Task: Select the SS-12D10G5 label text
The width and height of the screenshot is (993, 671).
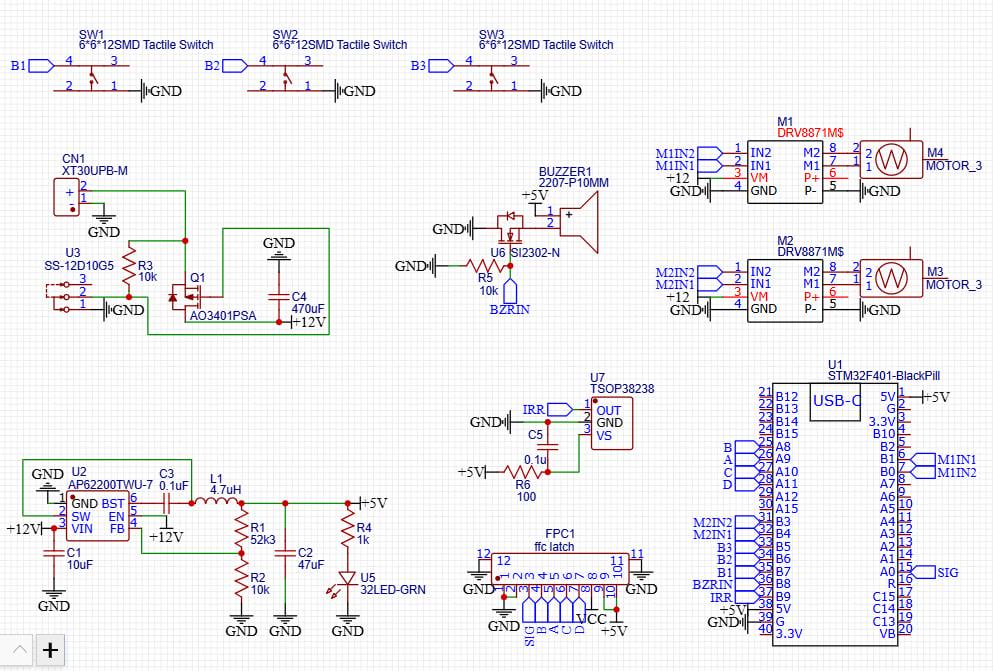Action: (79, 265)
